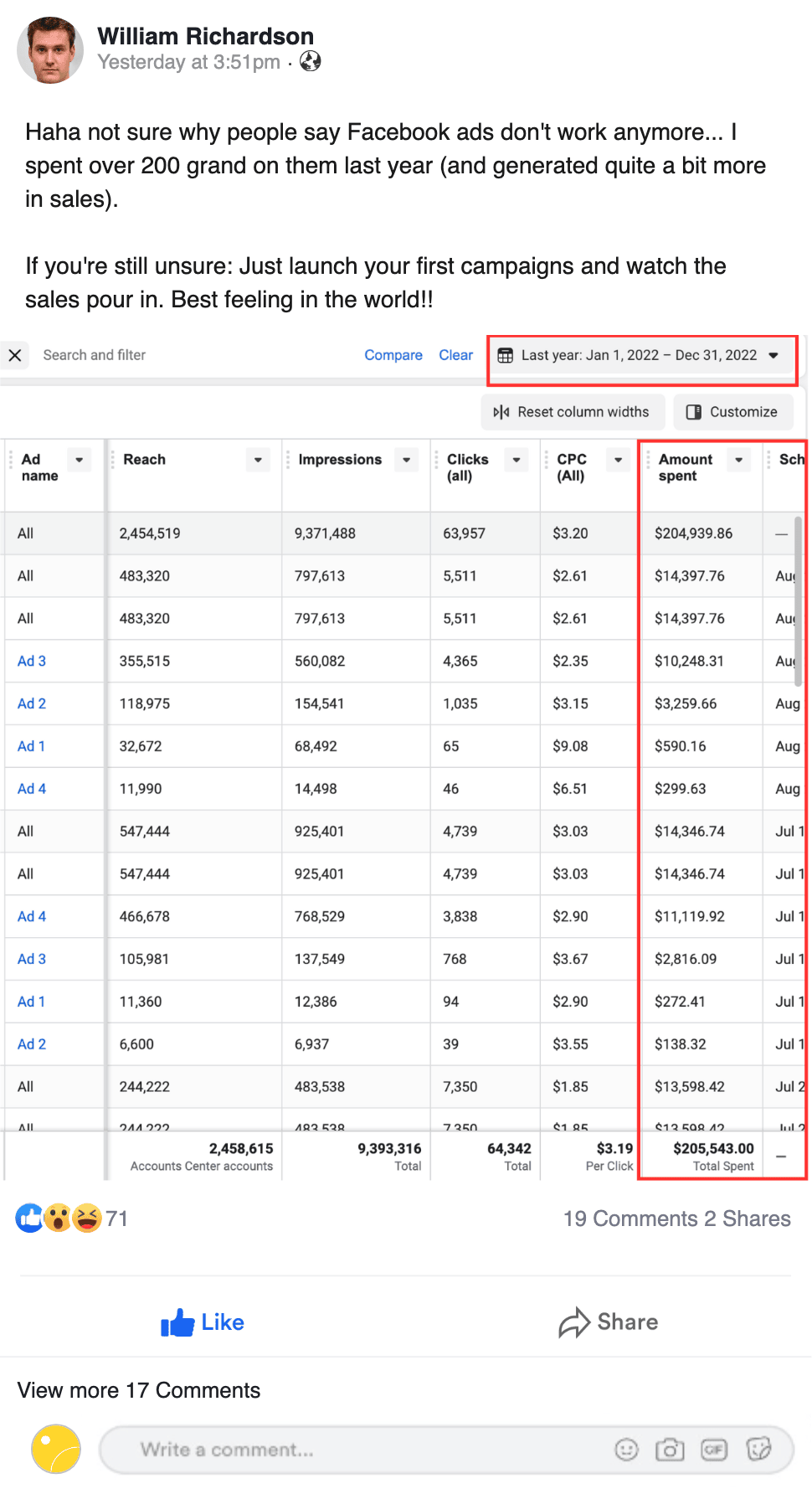Viewport: 812px width, 1489px height.
Task: Open the 19 Comments link
Action: pos(630,1219)
